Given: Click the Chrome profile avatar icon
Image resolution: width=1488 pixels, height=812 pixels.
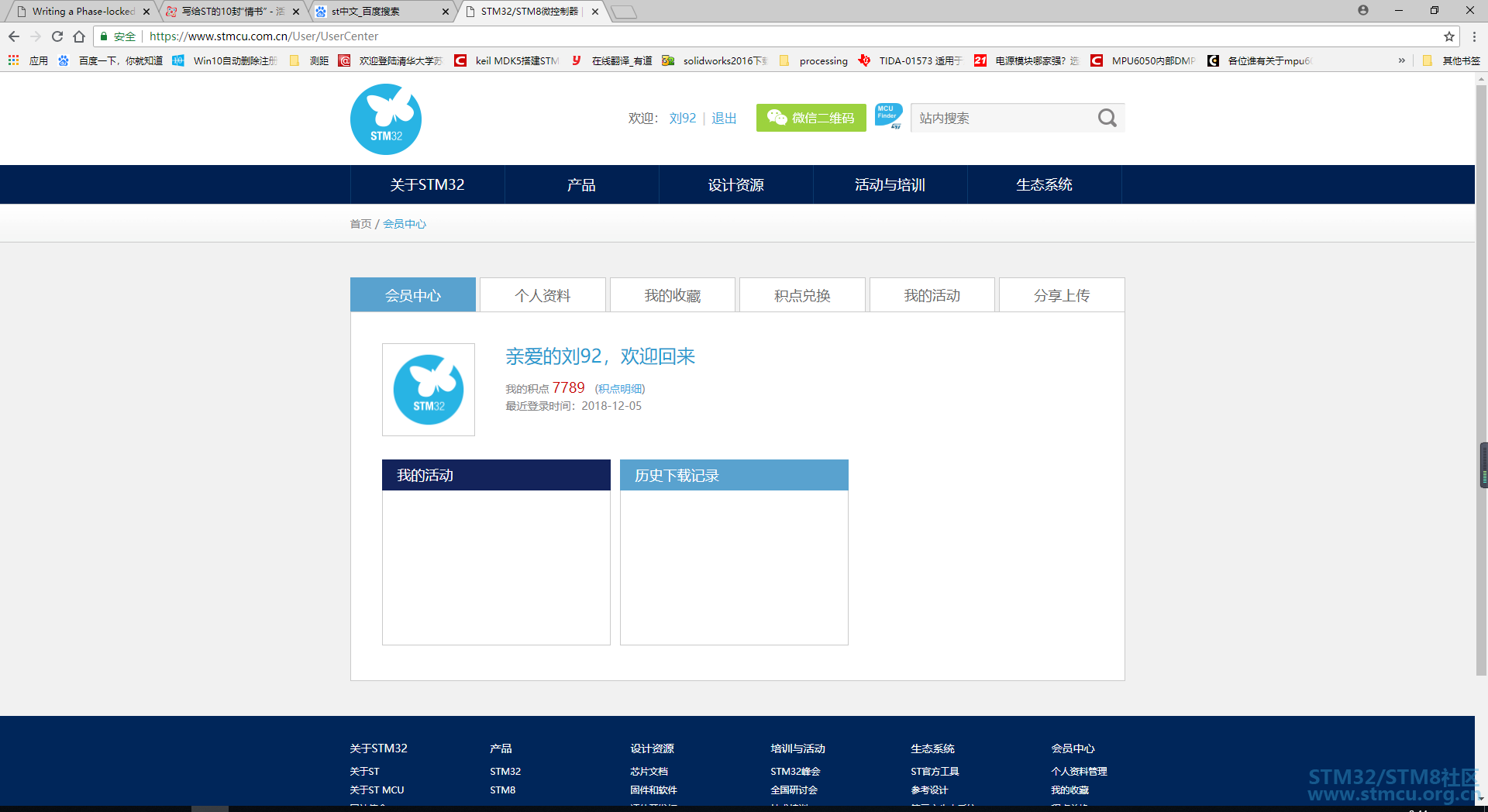Looking at the screenshot, I should pos(1363,10).
